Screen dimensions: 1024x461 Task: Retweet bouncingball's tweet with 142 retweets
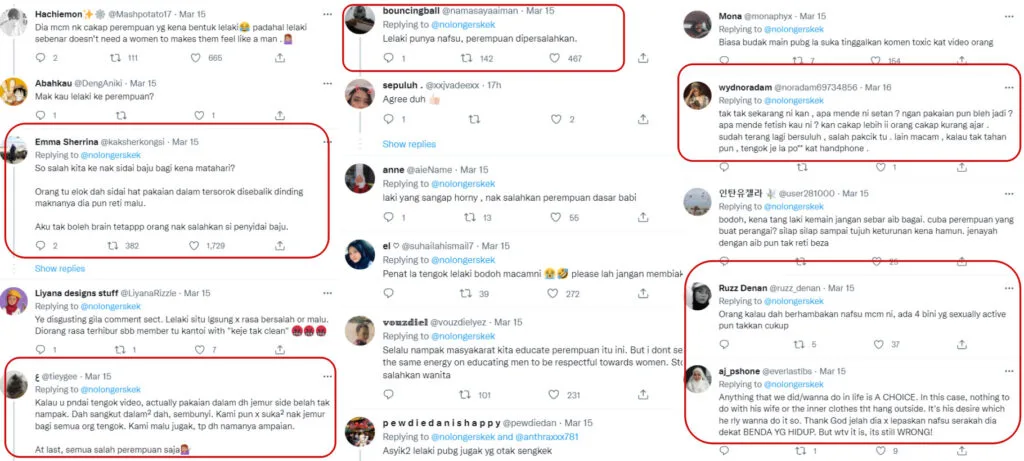click(x=465, y=60)
